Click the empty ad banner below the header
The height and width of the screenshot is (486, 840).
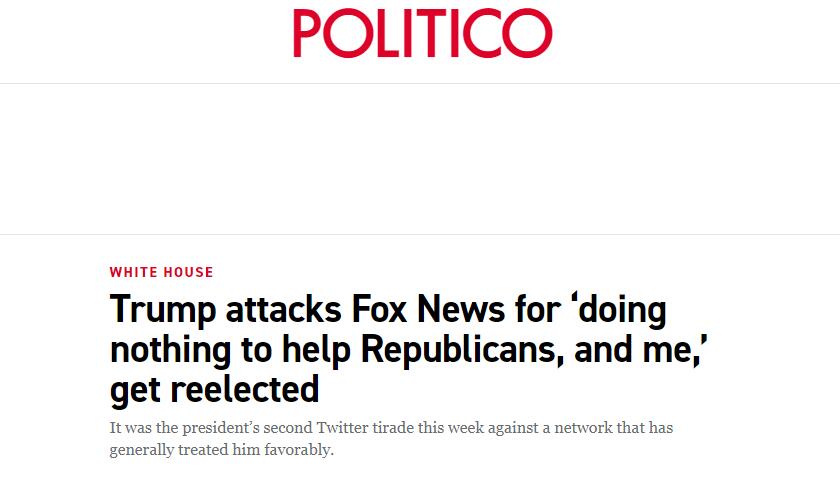click(x=420, y=158)
